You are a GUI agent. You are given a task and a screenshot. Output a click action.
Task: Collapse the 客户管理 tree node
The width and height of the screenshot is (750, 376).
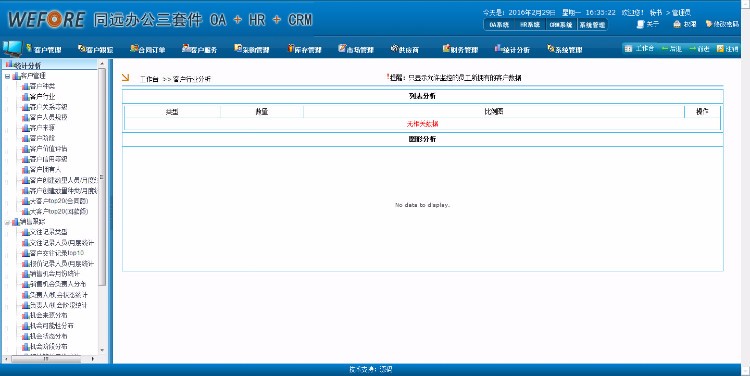point(7,76)
